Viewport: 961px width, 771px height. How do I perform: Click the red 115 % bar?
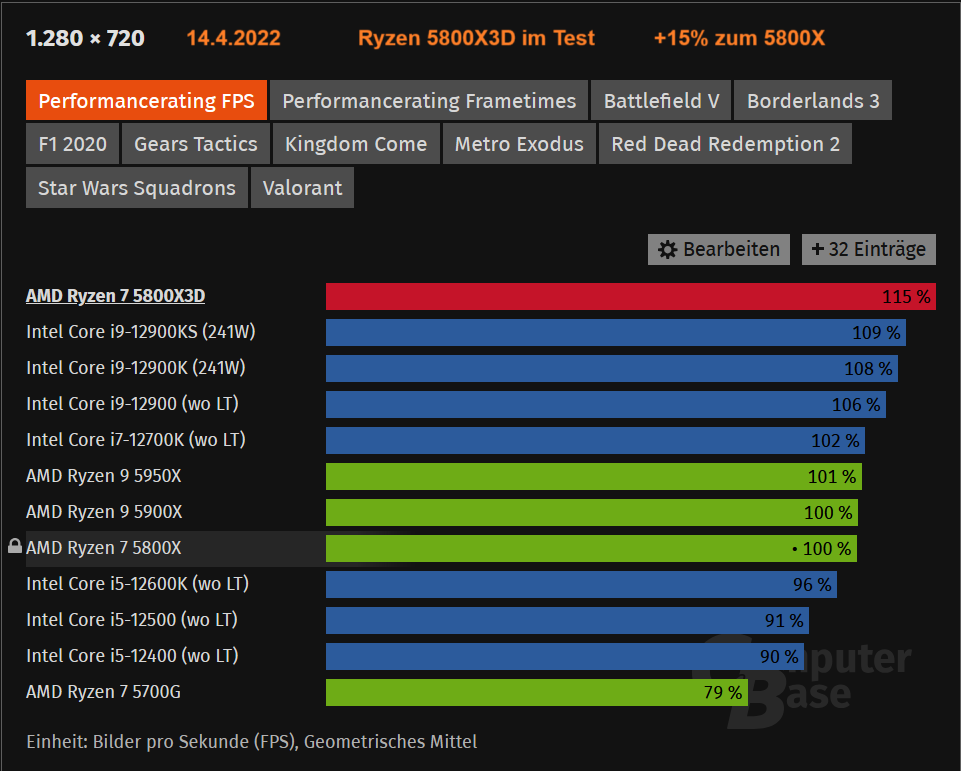pos(631,297)
